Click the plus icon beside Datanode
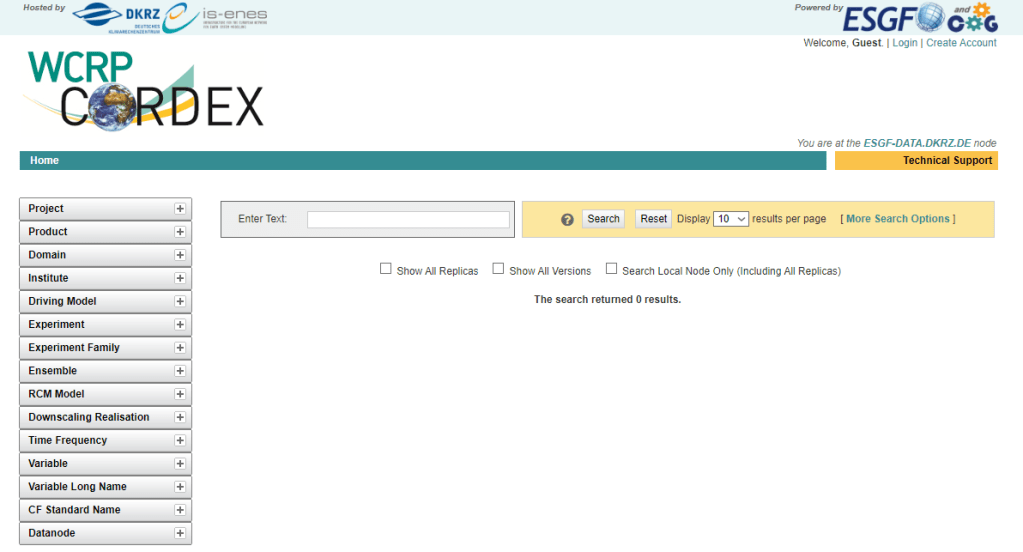Screen dimensions: 1023x552 coord(180,534)
